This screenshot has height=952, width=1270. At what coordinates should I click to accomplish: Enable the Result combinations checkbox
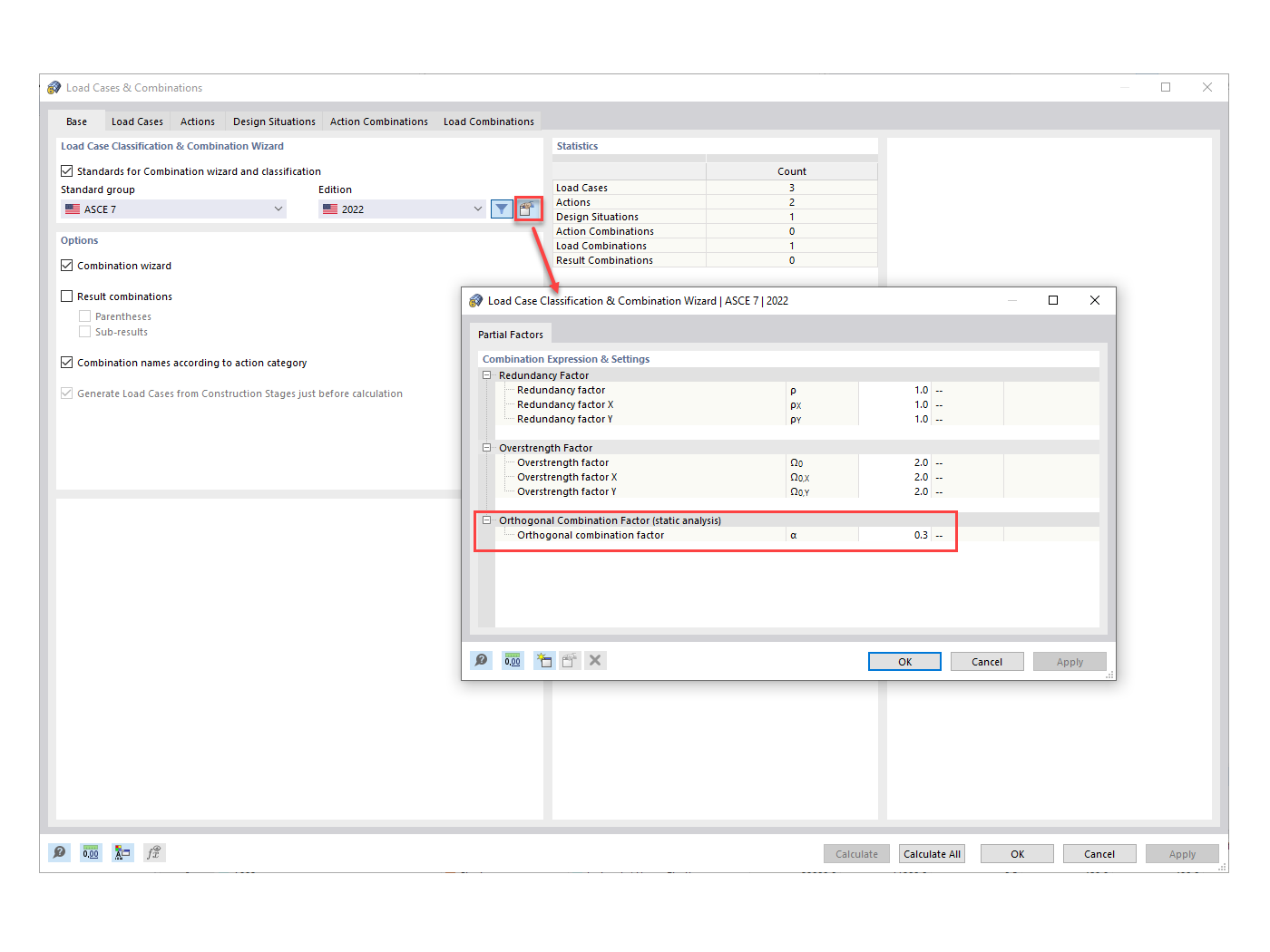coord(67,296)
